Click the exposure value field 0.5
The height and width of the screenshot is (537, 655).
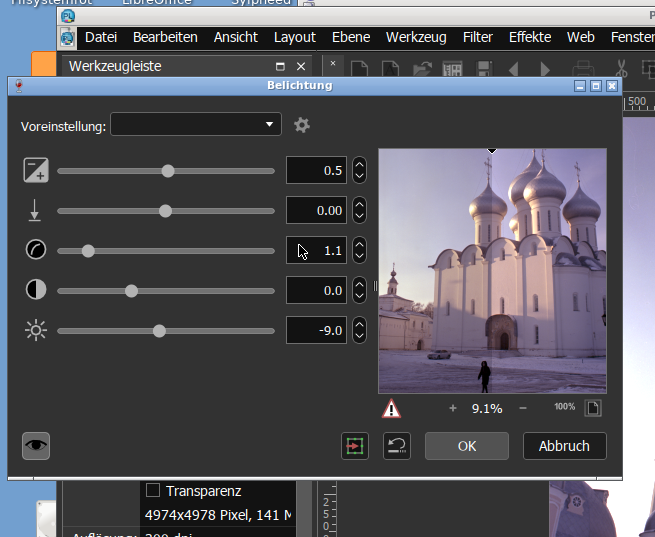tap(316, 170)
